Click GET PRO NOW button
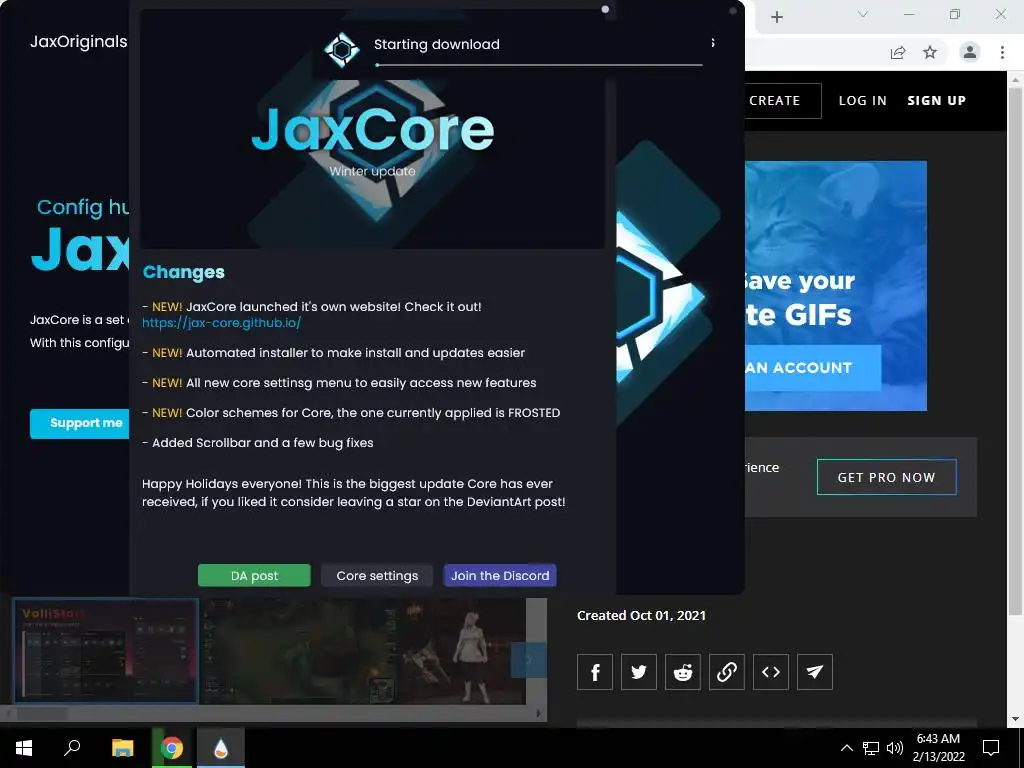 coord(886,477)
